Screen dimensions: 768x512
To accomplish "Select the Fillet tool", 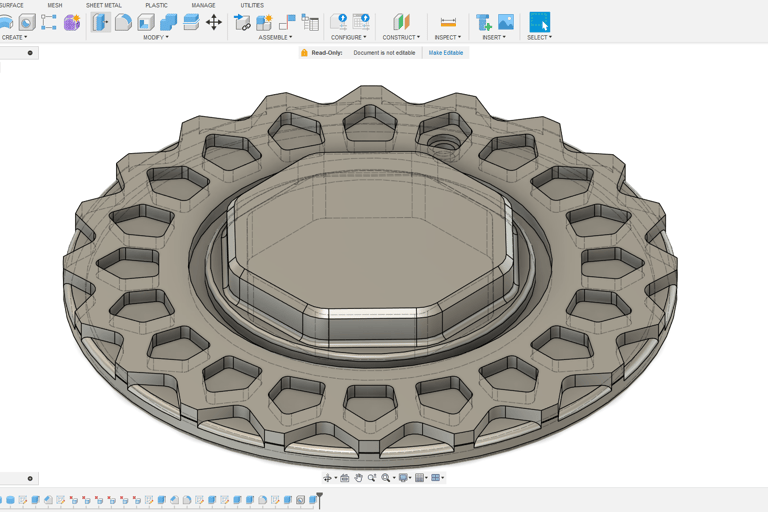I will point(123,22).
